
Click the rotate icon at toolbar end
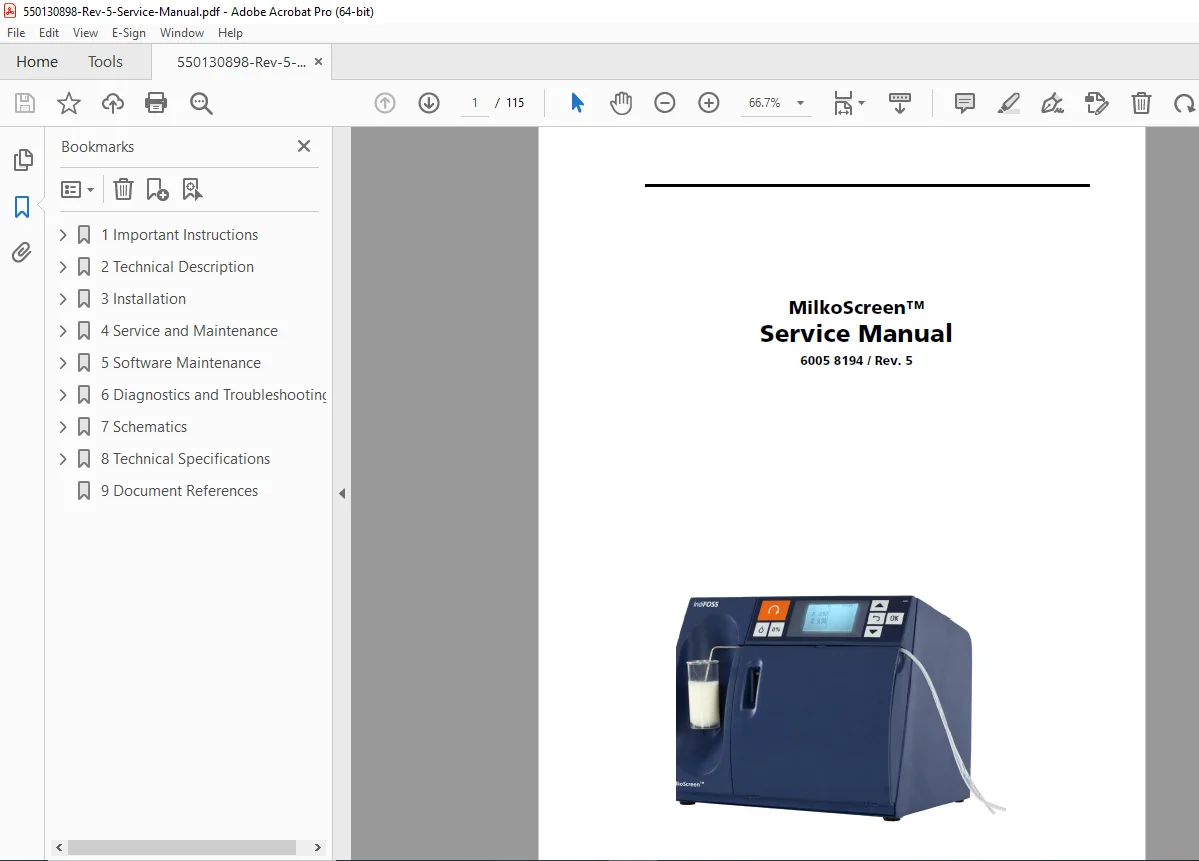[1184, 102]
